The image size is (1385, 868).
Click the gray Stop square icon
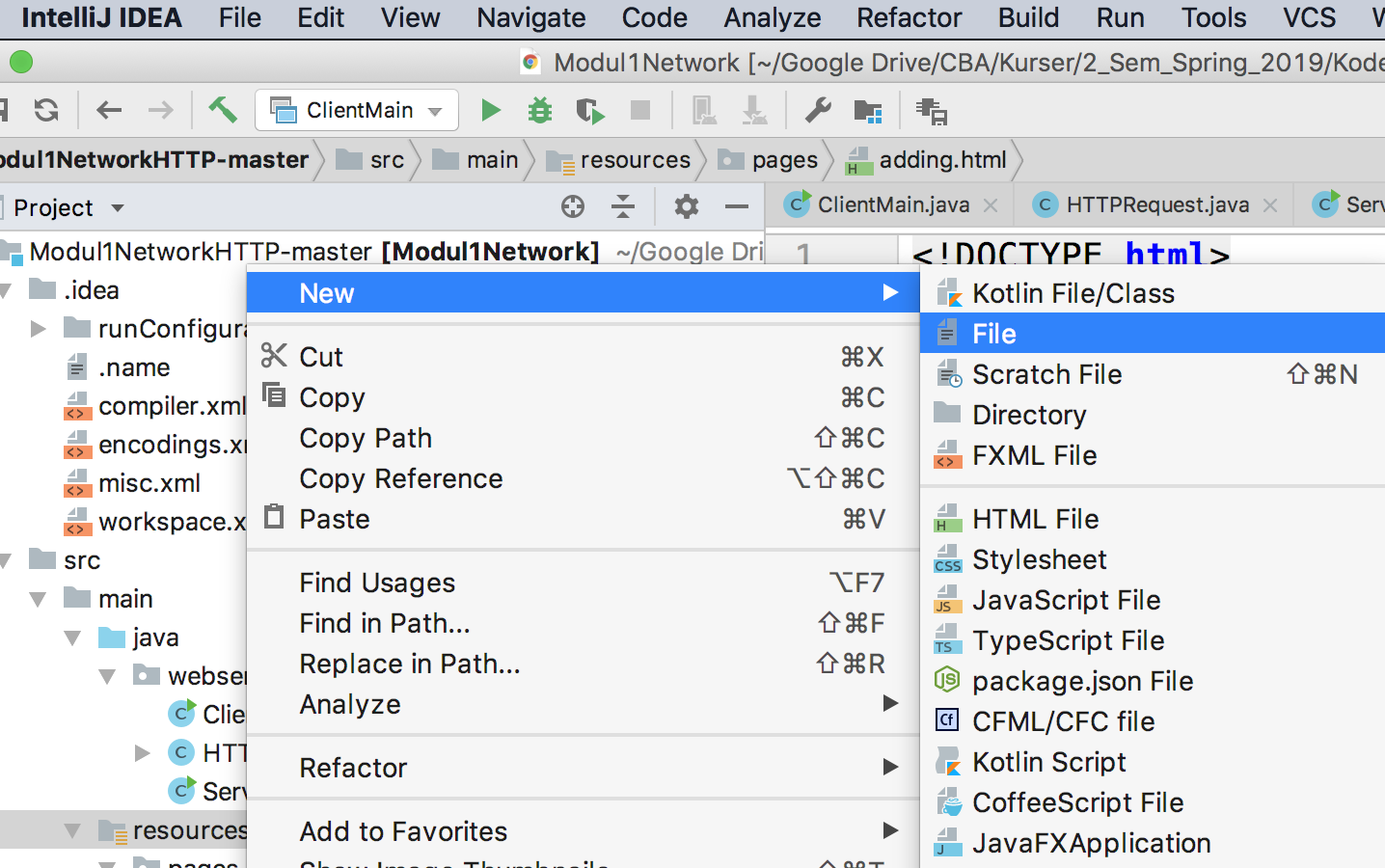click(x=640, y=110)
